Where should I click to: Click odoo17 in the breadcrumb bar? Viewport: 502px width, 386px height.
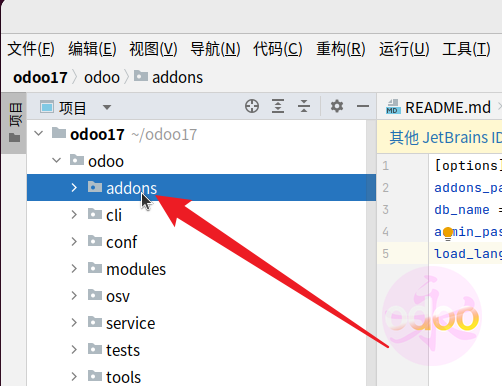40,78
